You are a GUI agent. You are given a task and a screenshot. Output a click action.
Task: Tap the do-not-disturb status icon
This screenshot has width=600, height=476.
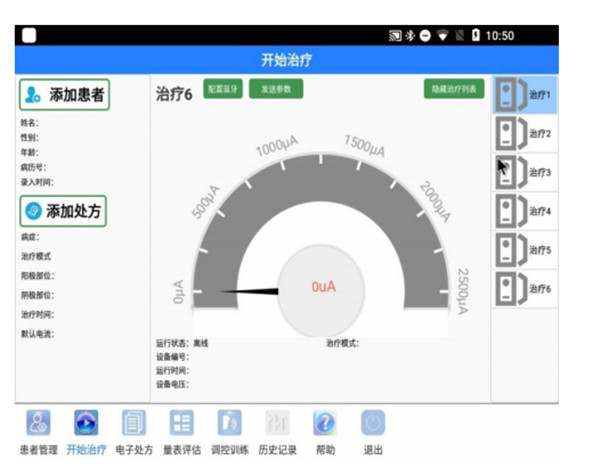coord(425,36)
